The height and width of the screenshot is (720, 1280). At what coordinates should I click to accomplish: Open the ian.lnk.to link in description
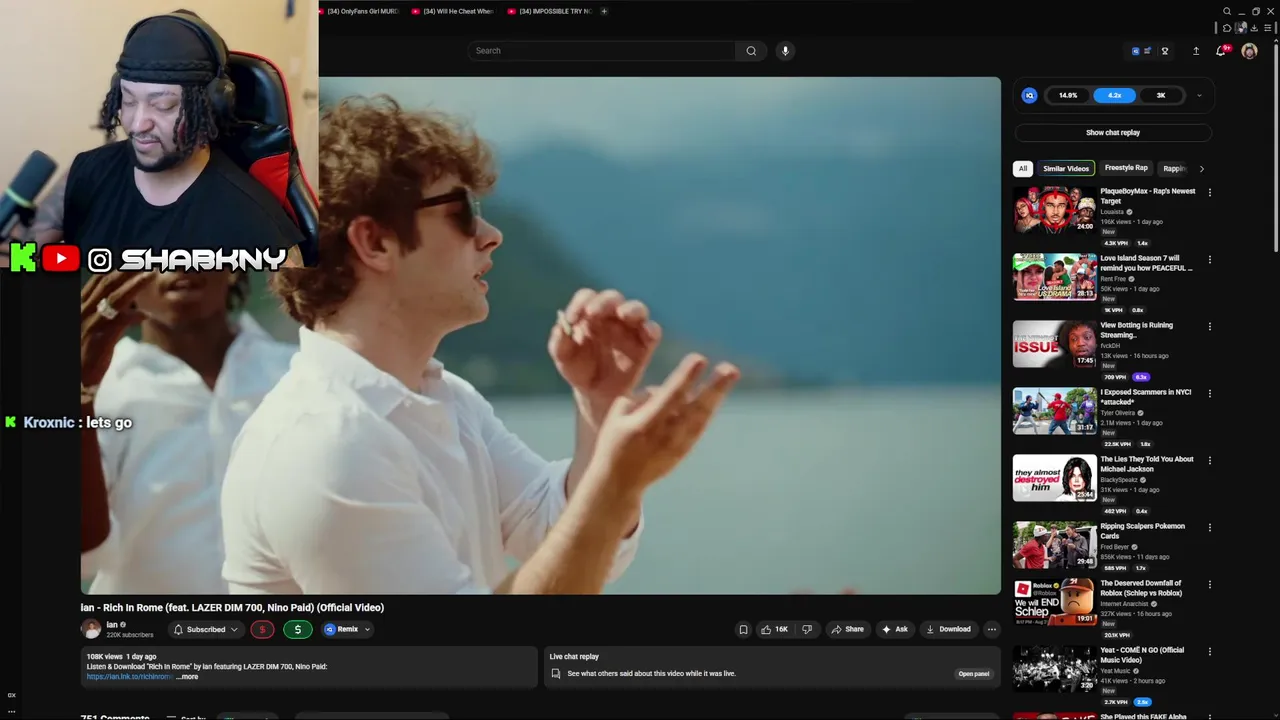129,677
